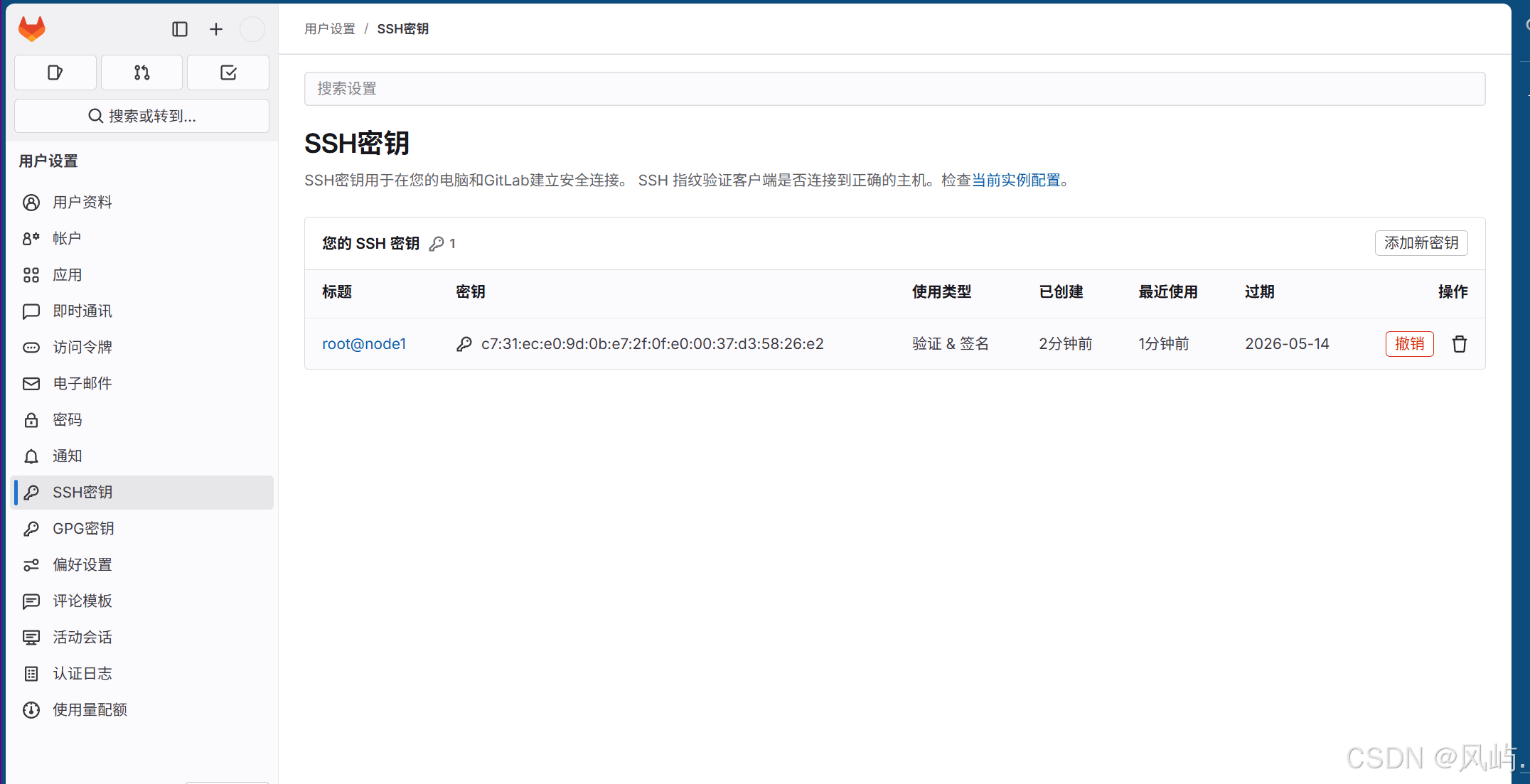Open the current instance configuration (当前实例配置) link

(1016, 181)
